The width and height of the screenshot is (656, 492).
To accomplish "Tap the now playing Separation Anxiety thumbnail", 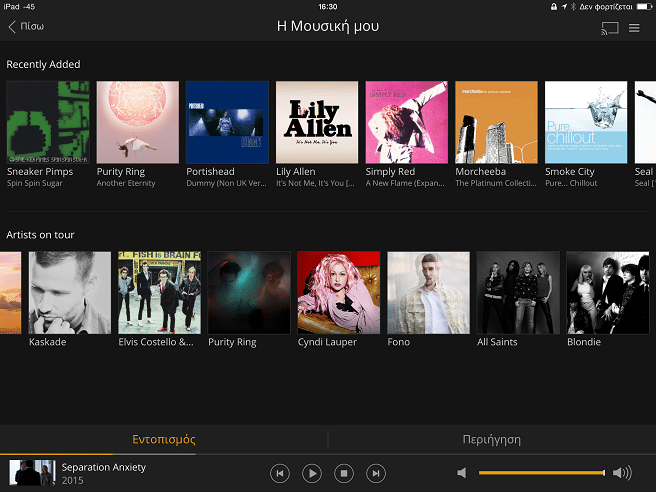I will point(32,473).
